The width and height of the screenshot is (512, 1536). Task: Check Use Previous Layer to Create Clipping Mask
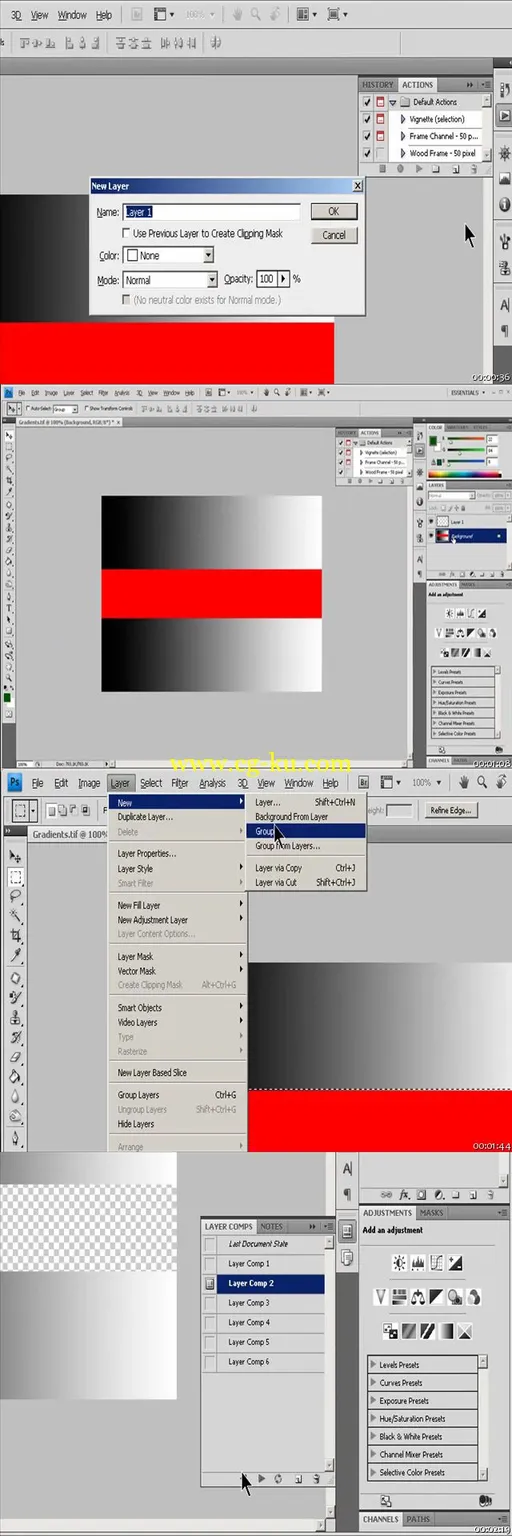point(126,233)
